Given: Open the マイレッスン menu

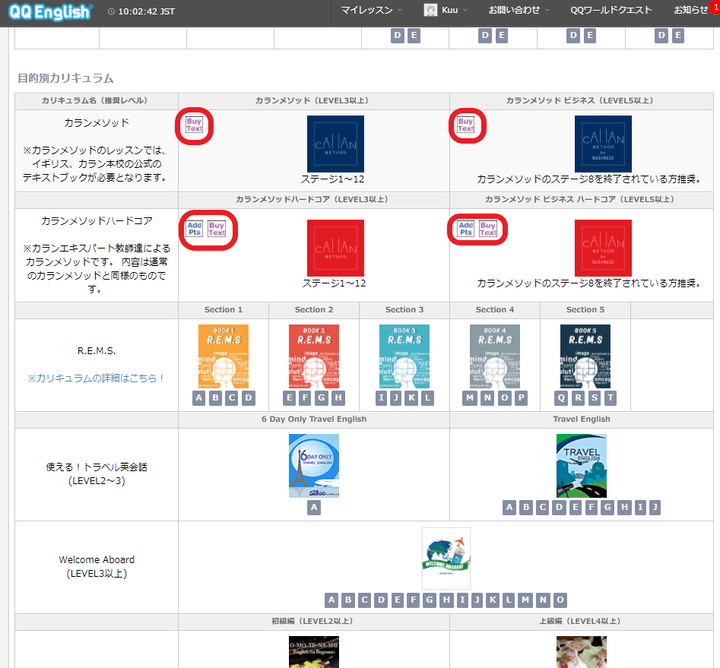Looking at the screenshot, I should click(x=371, y=10).
